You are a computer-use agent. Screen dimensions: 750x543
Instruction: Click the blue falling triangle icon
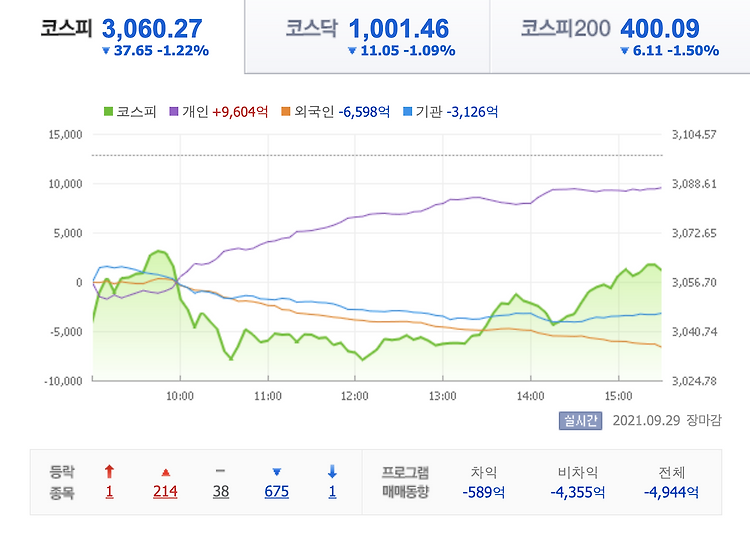click(276, 473)
